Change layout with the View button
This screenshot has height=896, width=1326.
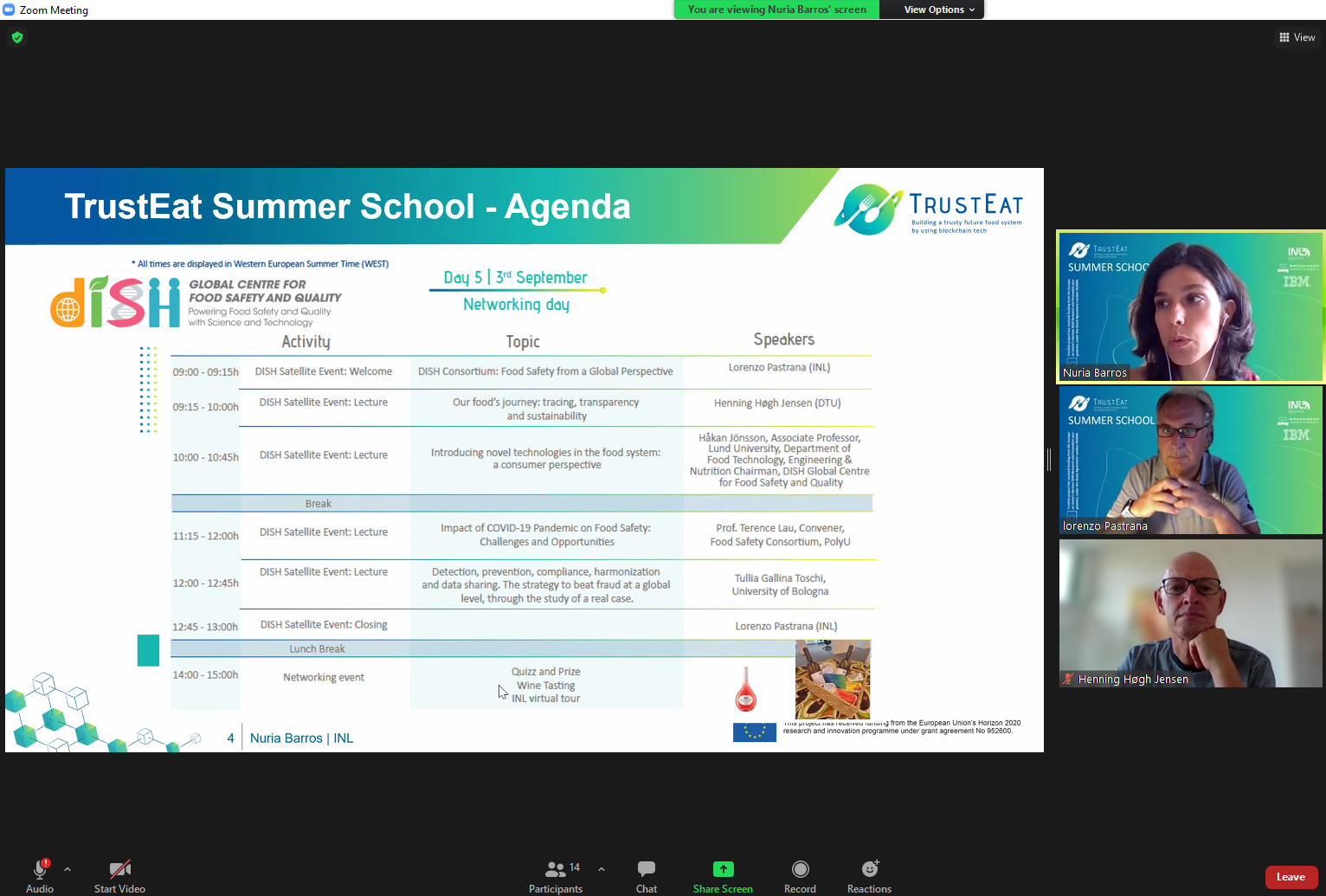tap(1297, 37)
